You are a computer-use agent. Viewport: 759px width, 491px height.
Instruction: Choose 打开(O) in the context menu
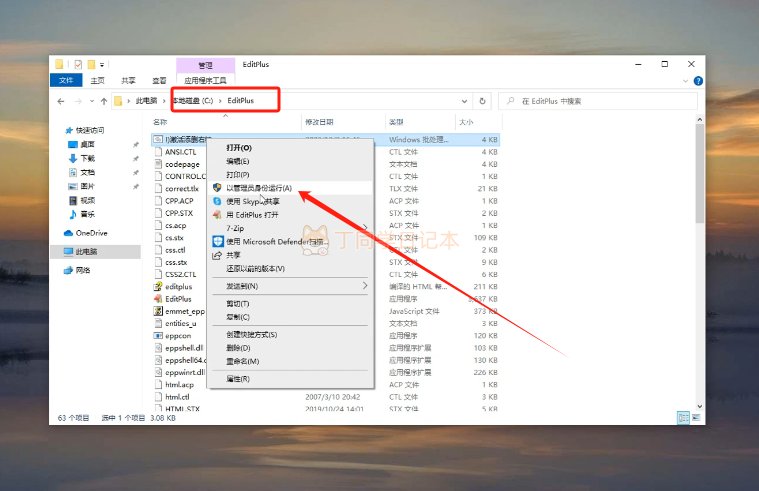[x=290, y=148]
